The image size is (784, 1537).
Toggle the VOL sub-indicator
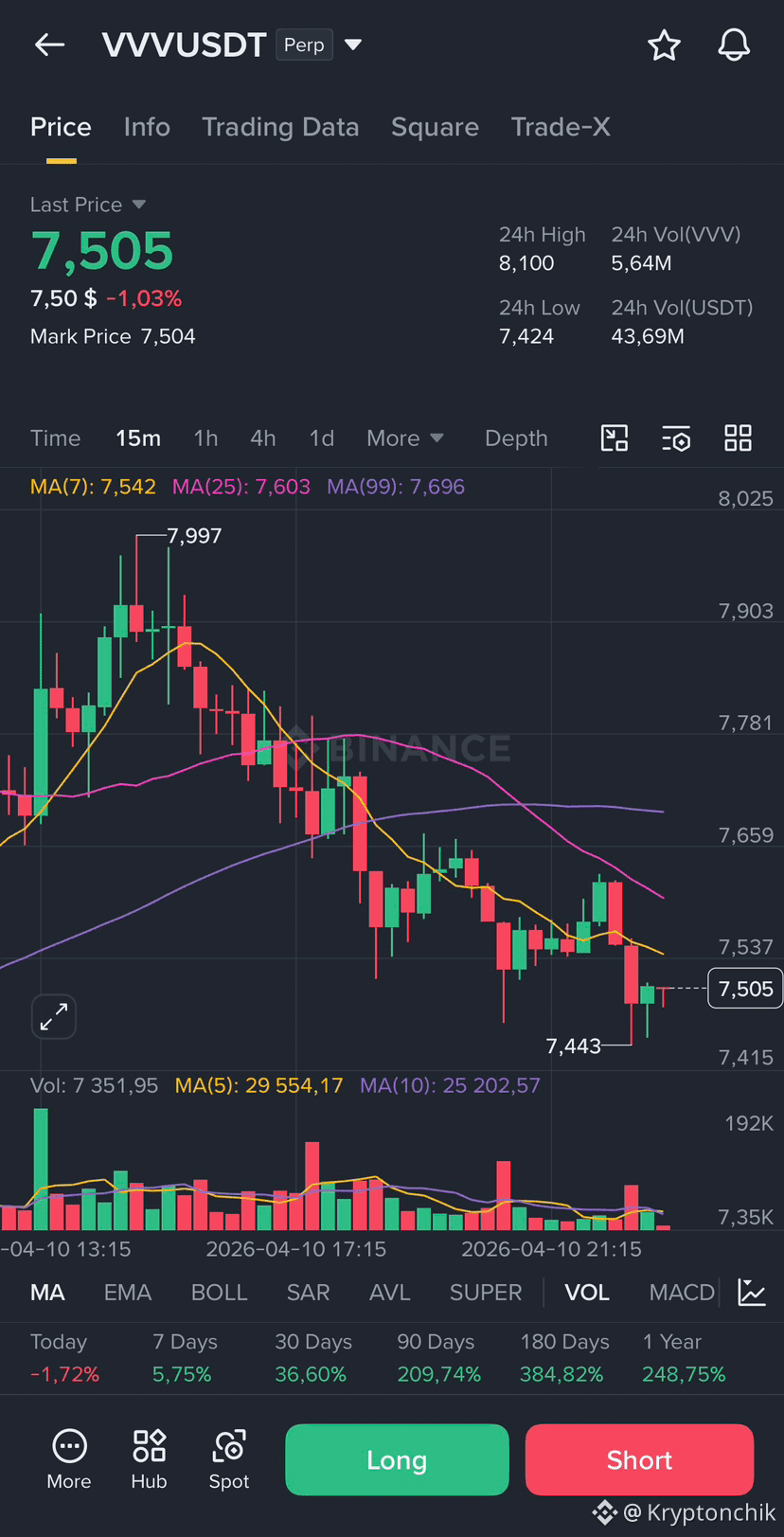coord(587,1293)
